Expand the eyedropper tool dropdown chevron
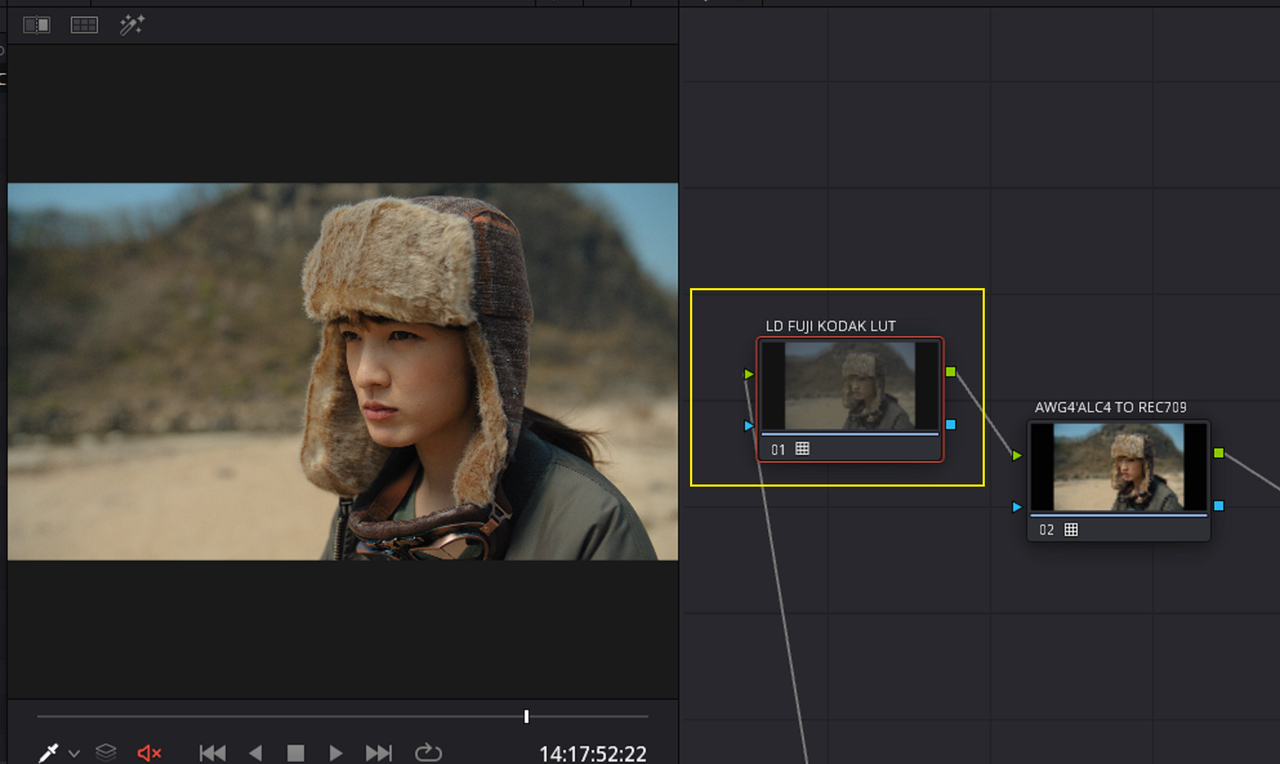Screen dimensions: 1280x764 pos(74,754)
